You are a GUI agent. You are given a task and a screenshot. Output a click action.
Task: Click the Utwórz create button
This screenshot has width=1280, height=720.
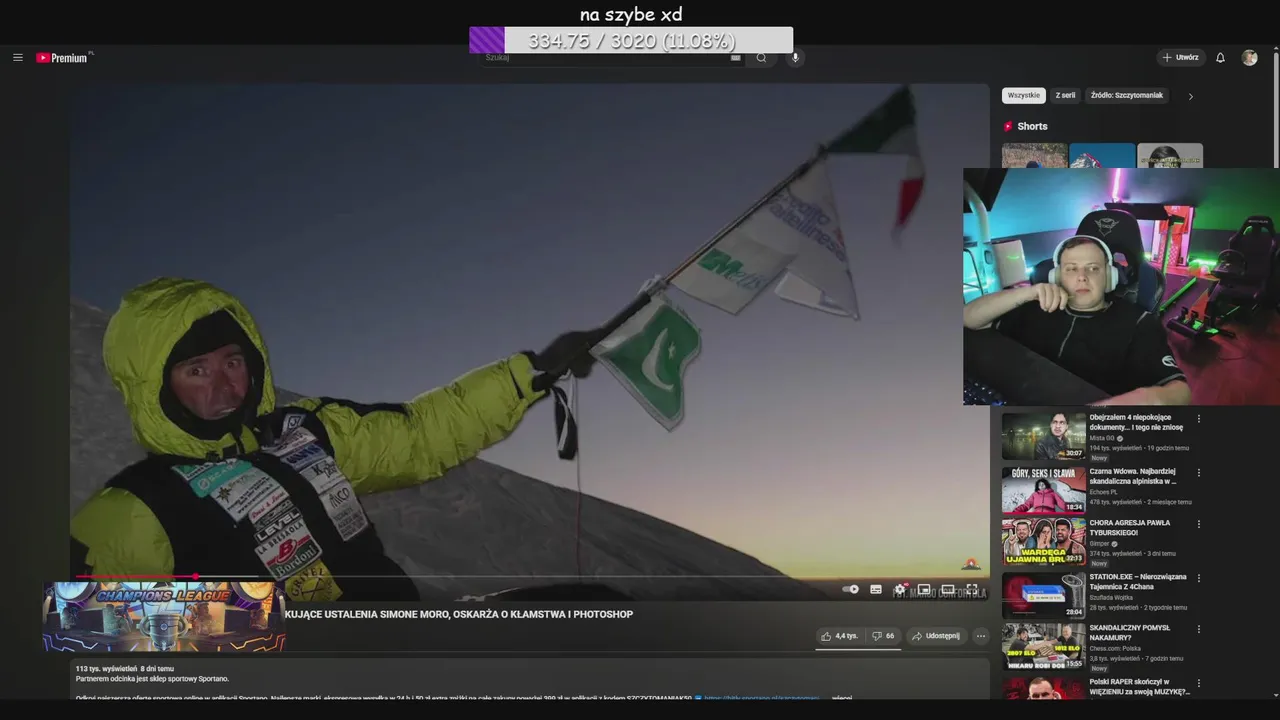click(x=1180, y=58)
